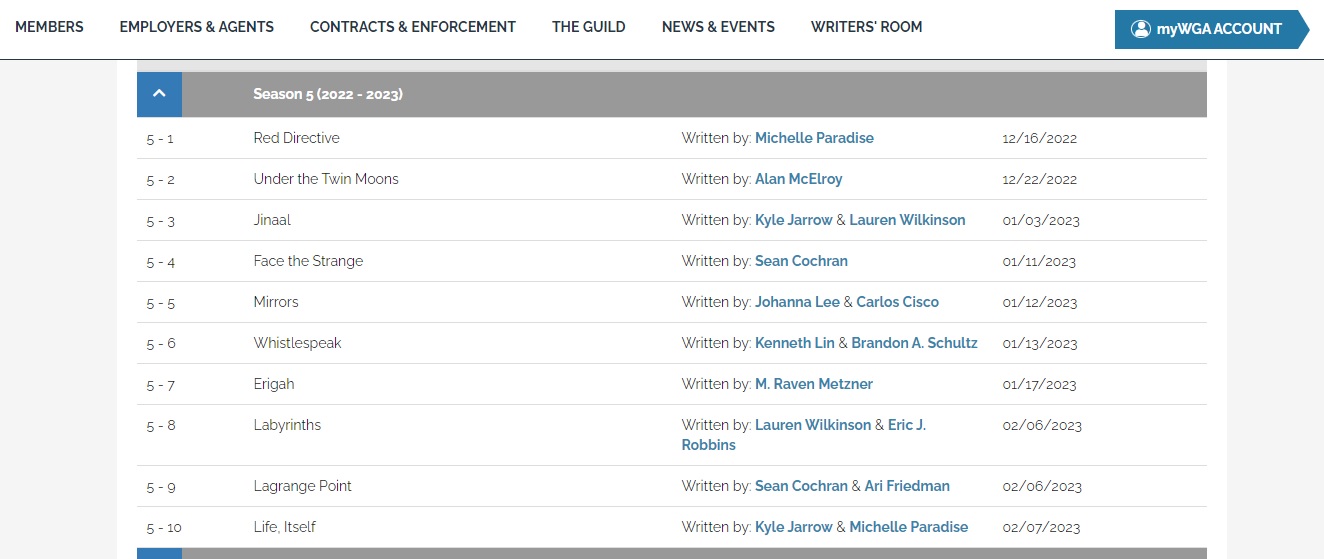Click the date 01/03/2023

1041,221
